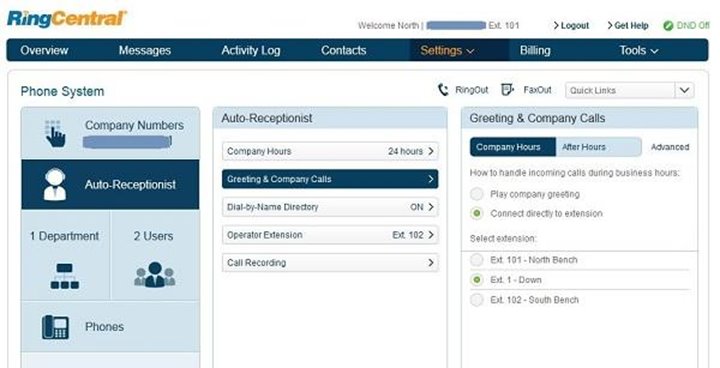Select Play company greeting radio option
Viewport: 720px width, 368px height.
[x=477, y=194]
